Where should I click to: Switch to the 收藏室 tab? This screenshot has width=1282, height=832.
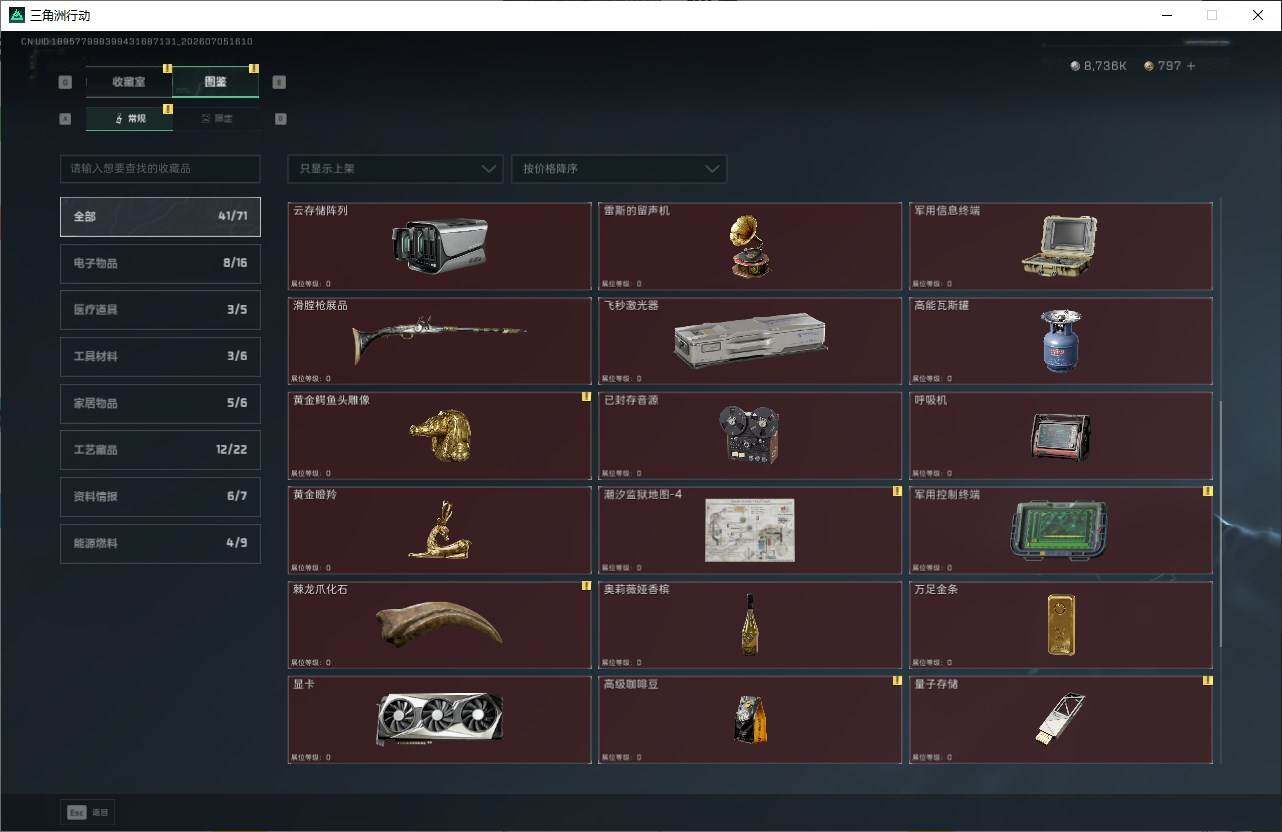coord(129,82)
